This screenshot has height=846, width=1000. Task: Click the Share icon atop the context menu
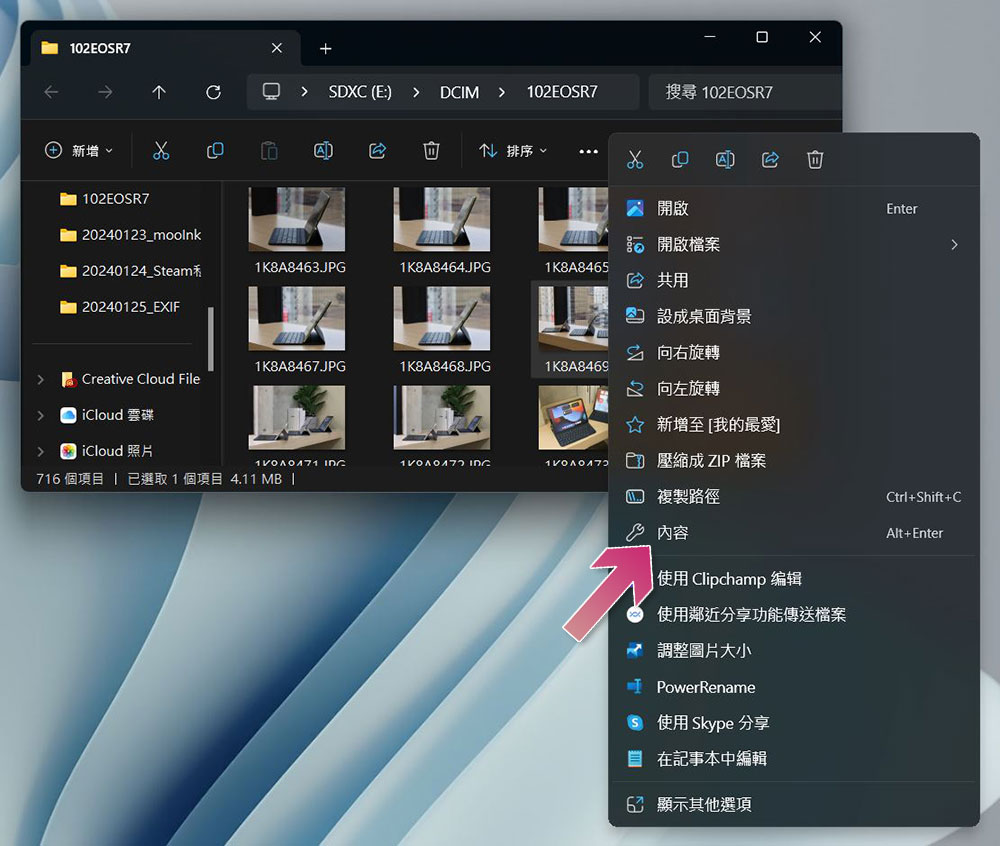click(770, 159)
